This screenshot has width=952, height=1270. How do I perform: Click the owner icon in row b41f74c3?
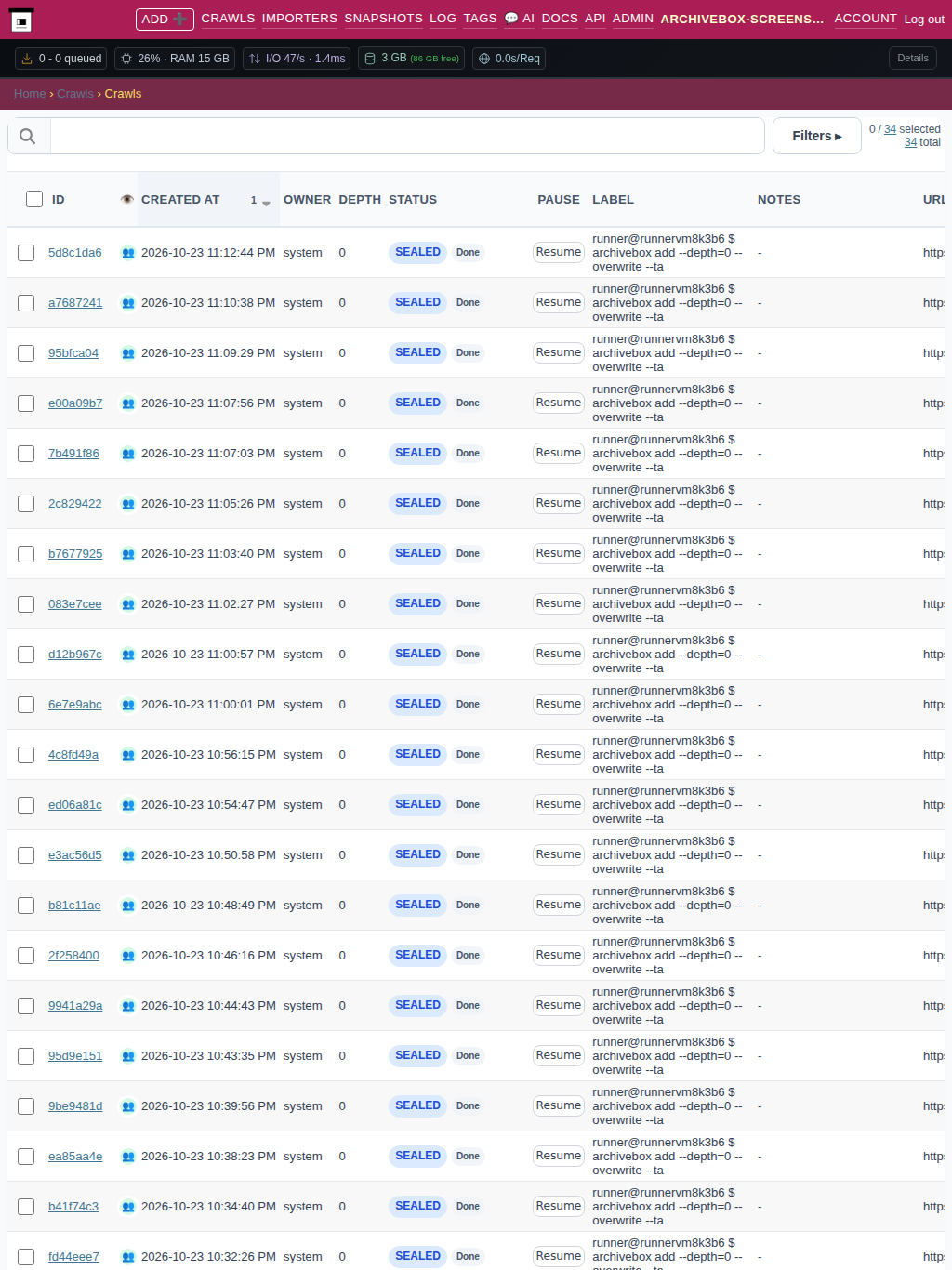[x=128, y=1207]
